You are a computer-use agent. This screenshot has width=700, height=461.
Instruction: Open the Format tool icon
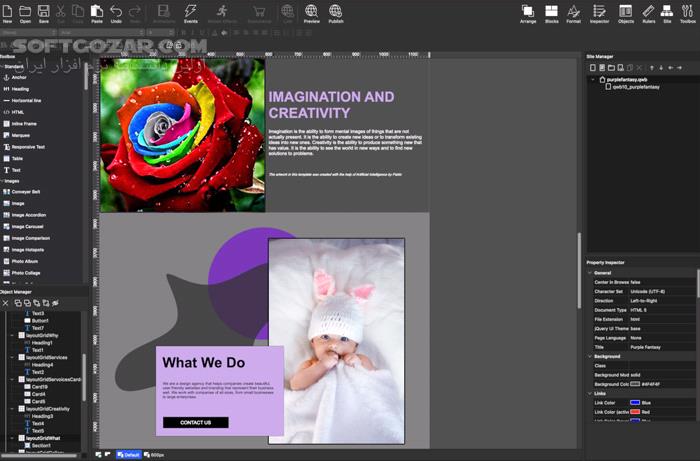tap(573, 13)
